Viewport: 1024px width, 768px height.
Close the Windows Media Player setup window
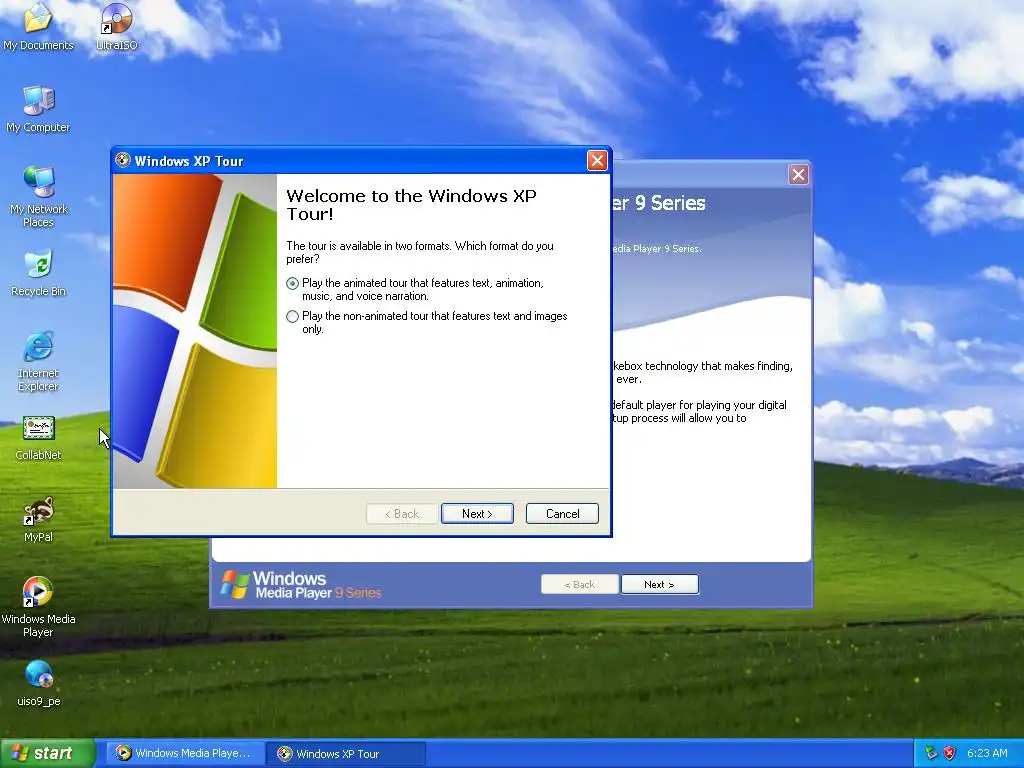(798, 174)
